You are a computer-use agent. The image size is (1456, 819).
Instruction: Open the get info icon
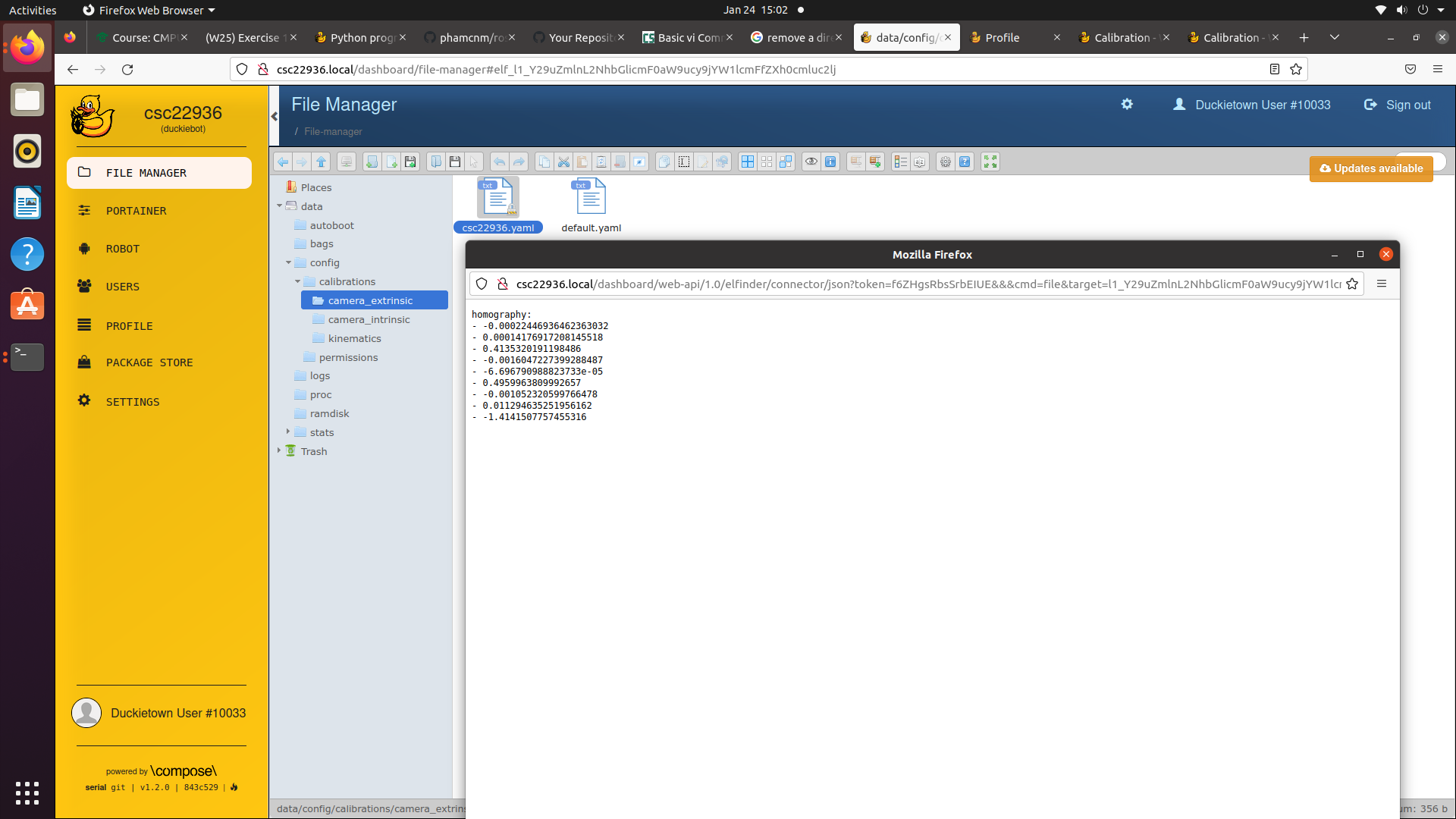[830, 162]
